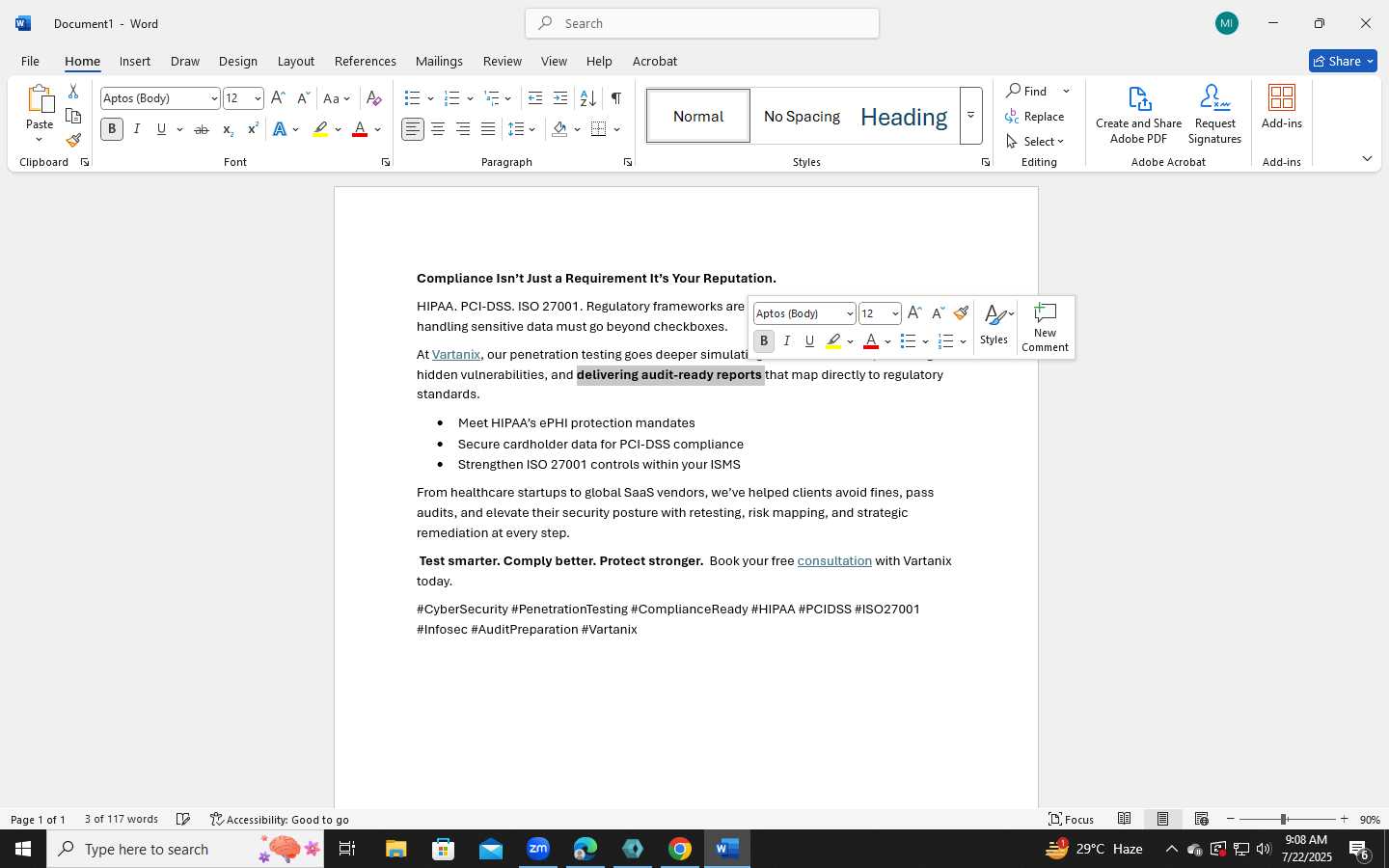The image size is (1389, 868).
Task: Align text right in the ribbon
Action: (x=463, y=129)
